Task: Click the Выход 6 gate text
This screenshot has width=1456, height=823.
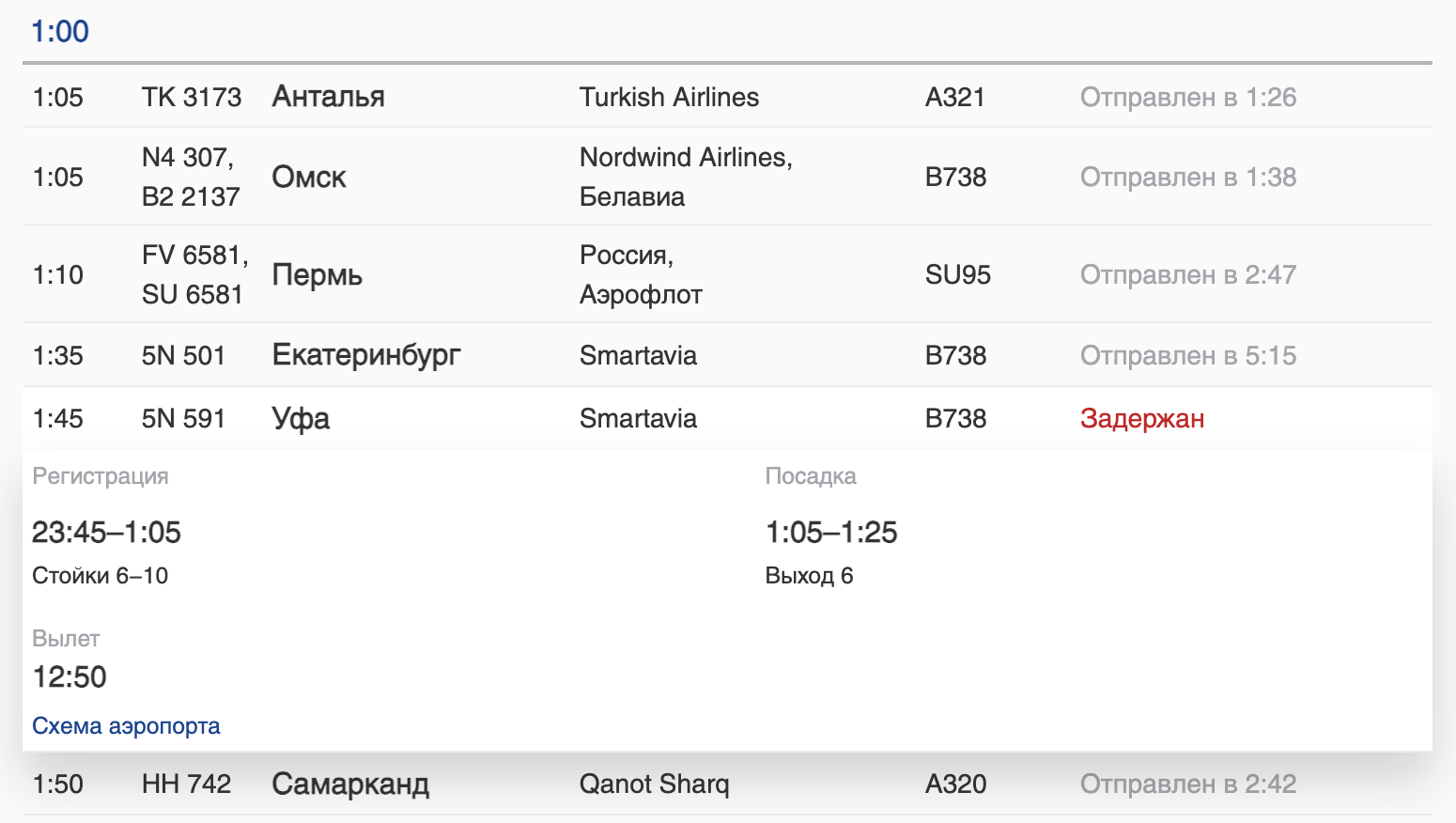Action: coord(809,575)
